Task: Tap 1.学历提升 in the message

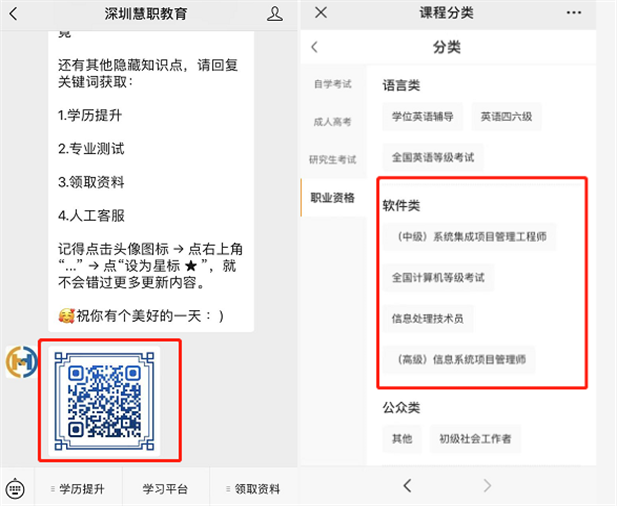Action: click(90, 115)
